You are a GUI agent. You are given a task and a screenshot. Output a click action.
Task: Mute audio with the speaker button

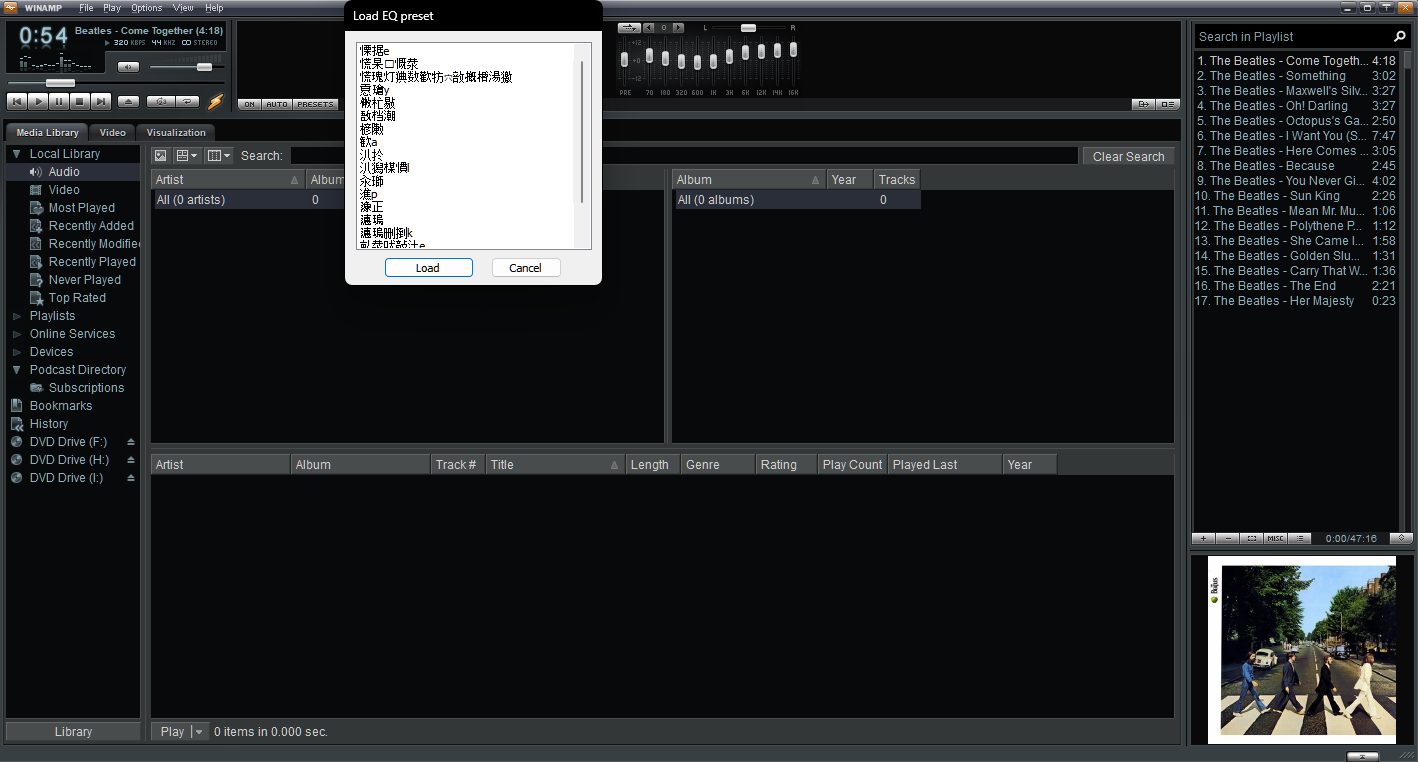[128, 67]
